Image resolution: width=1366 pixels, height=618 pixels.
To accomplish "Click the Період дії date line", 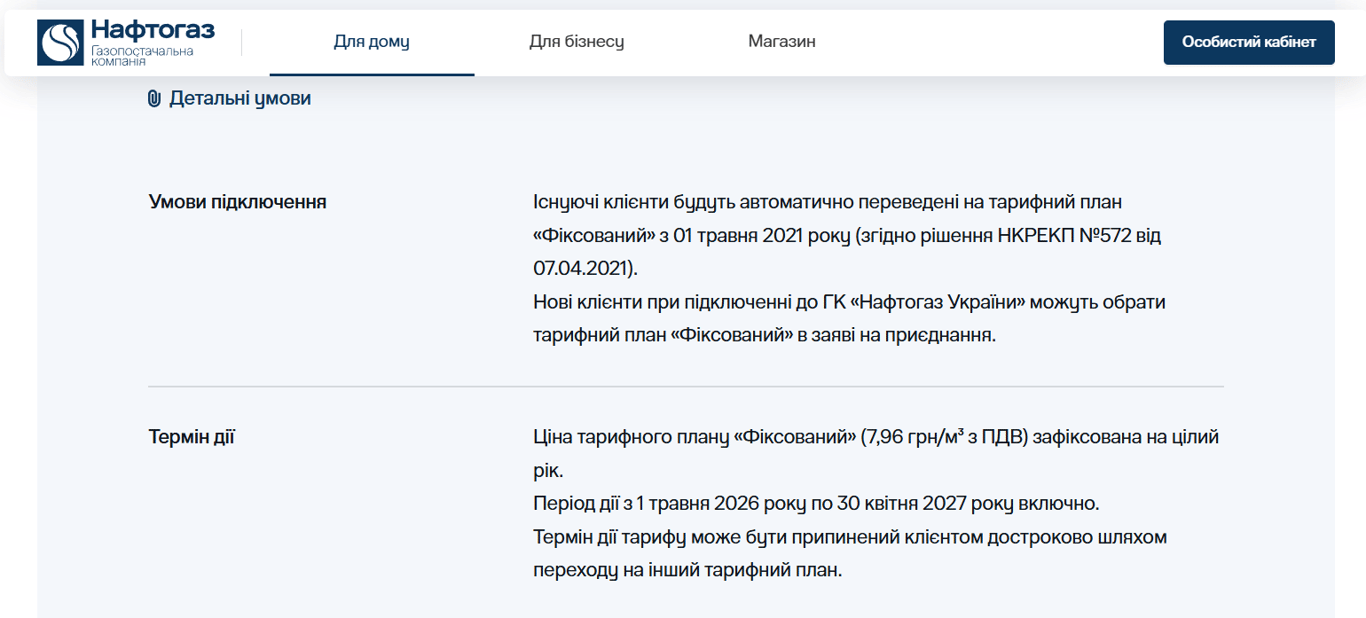I will point(817,503).
